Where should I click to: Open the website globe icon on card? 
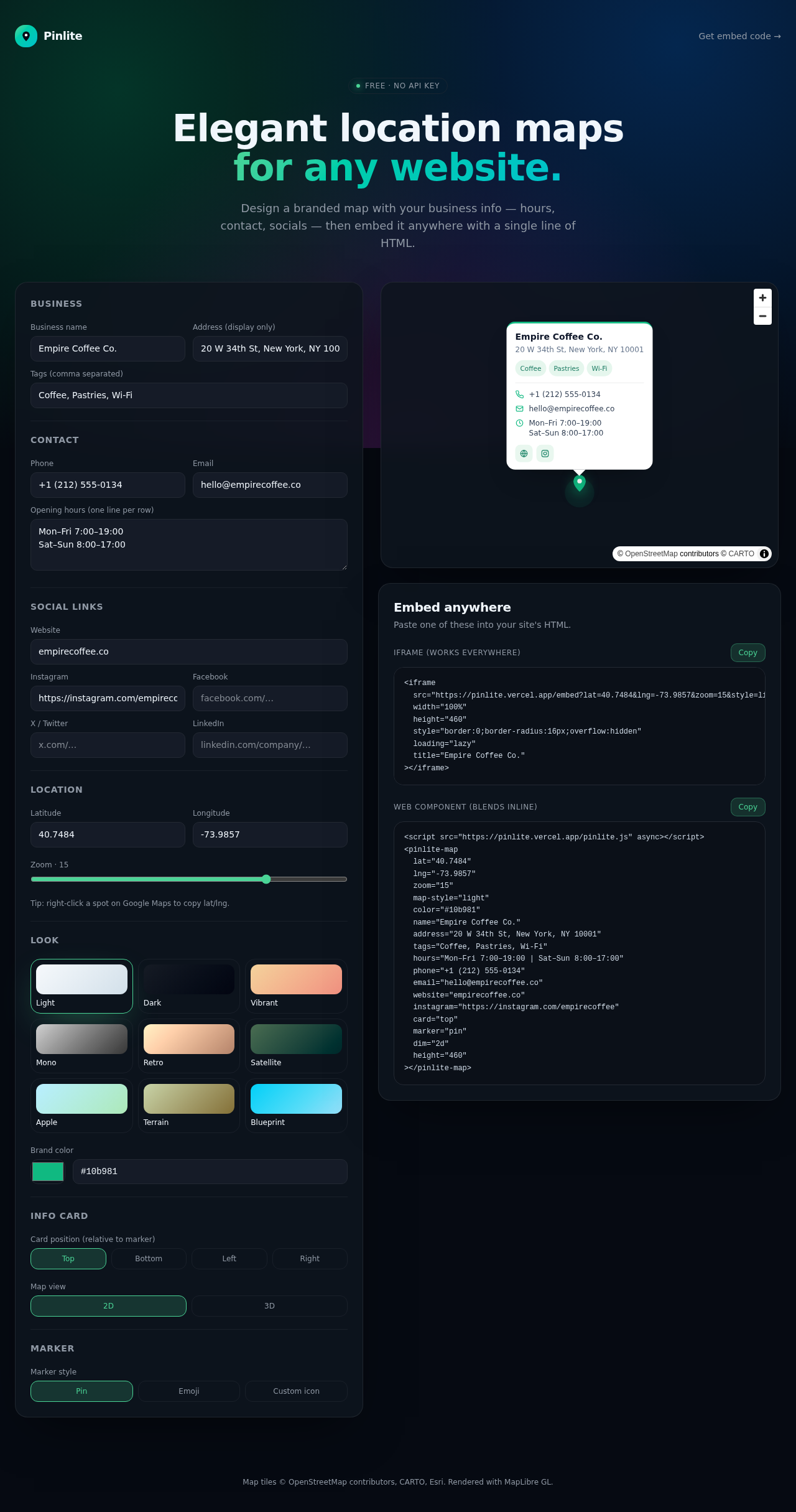pos(524,454)
